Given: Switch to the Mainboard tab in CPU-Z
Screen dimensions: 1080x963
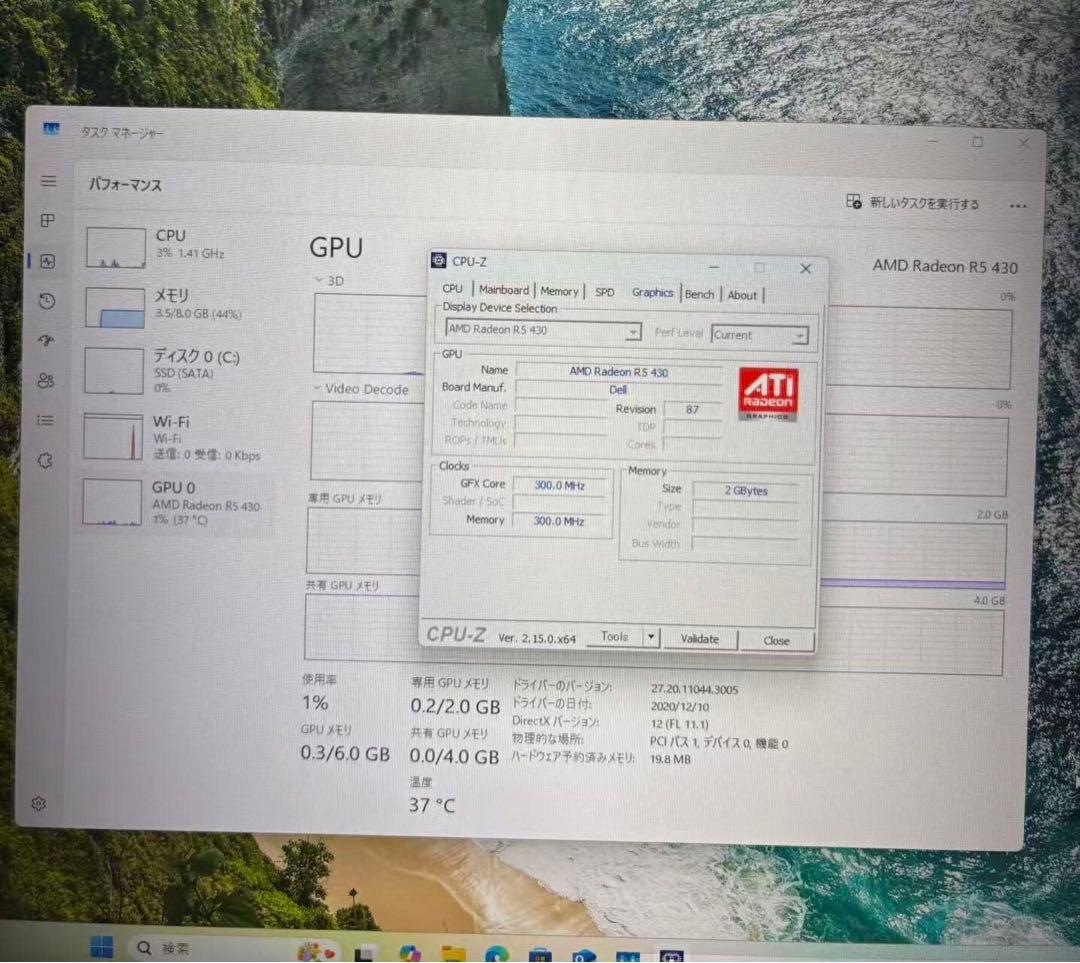Looking at the screenshot, I should (503, 290).
